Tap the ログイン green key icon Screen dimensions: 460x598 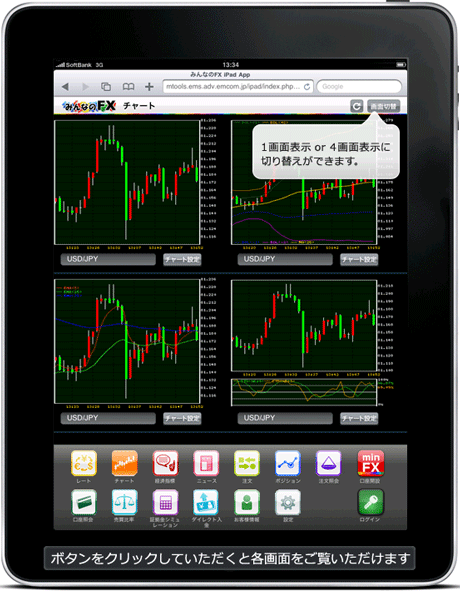(x=370, y=502)
